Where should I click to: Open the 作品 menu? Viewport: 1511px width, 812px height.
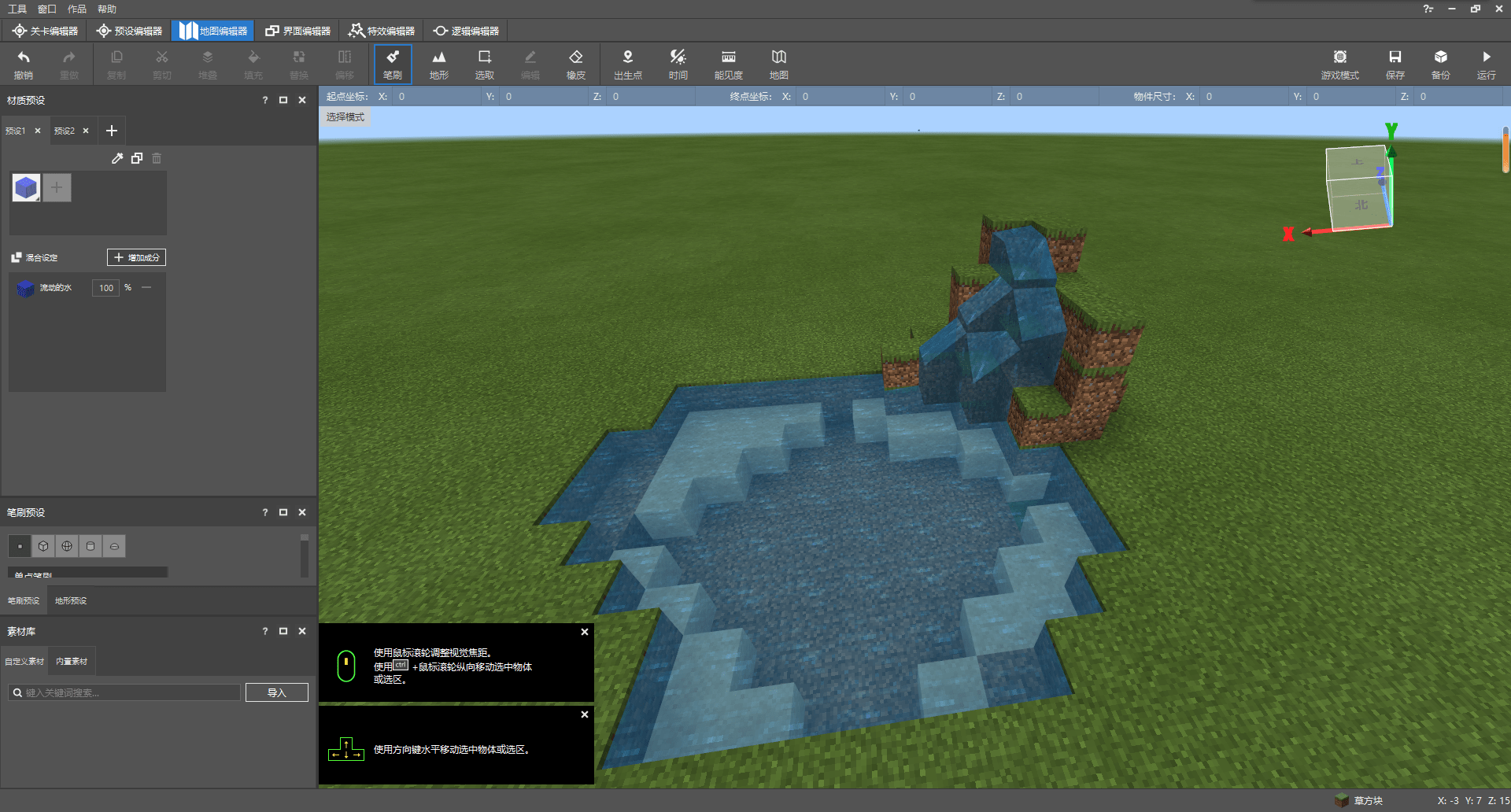point(77,9)
